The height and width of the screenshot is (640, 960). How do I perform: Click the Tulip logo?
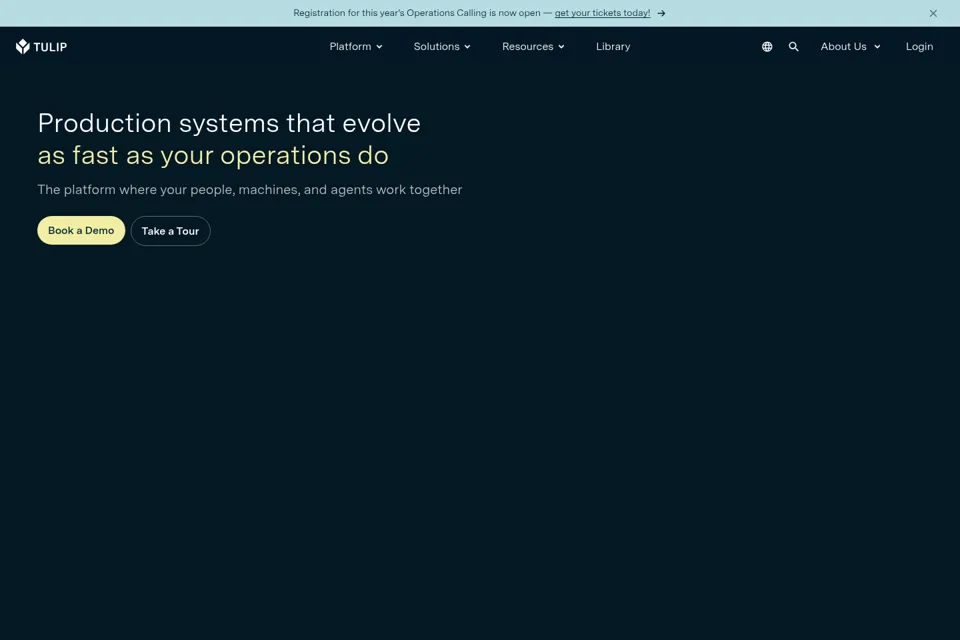pos(41,47)
